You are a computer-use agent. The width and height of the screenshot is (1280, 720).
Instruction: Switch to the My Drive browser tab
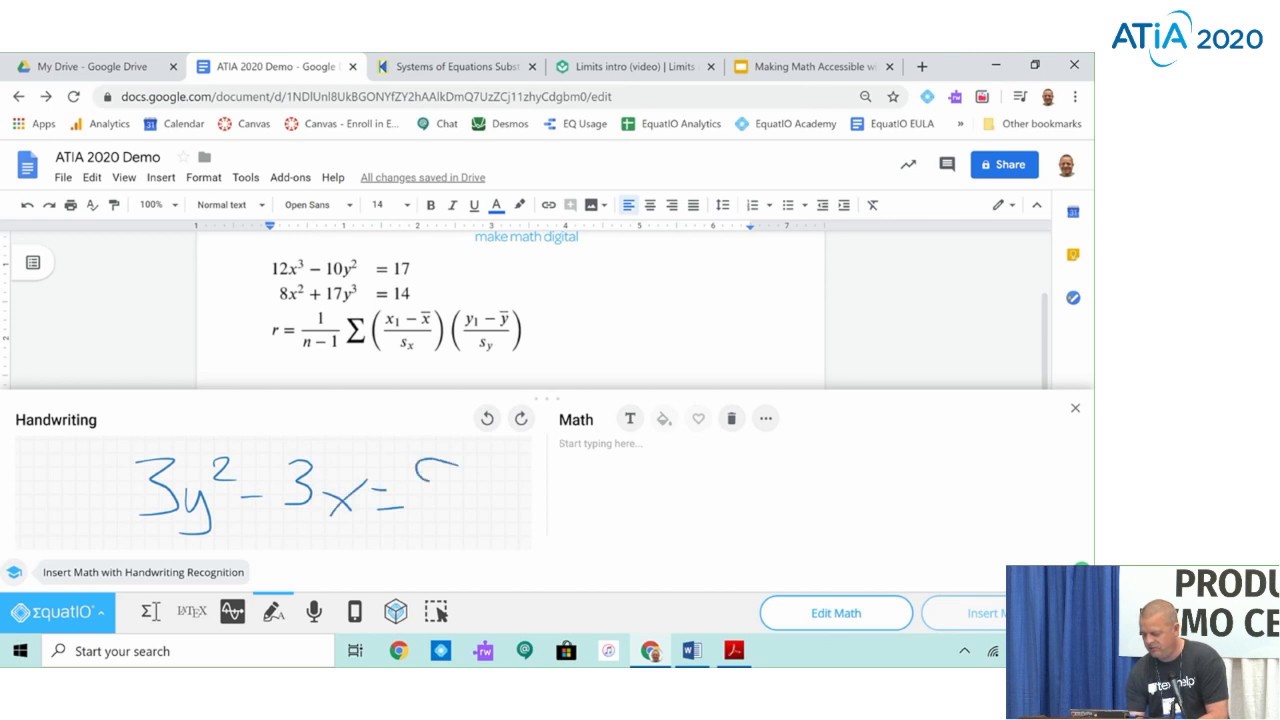(x=91, y=67)
